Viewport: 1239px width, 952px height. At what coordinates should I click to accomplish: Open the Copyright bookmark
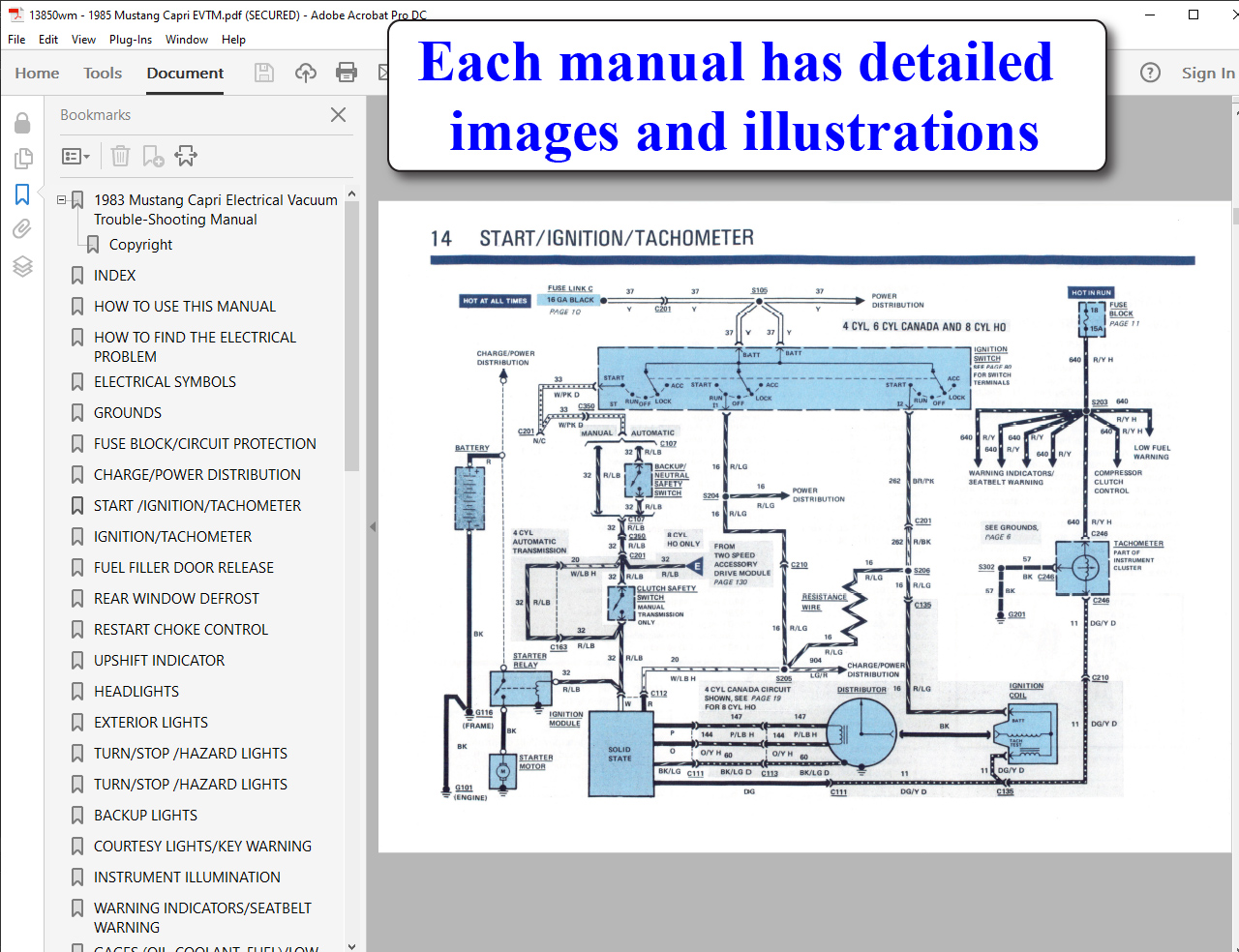(x=140, y=245)
